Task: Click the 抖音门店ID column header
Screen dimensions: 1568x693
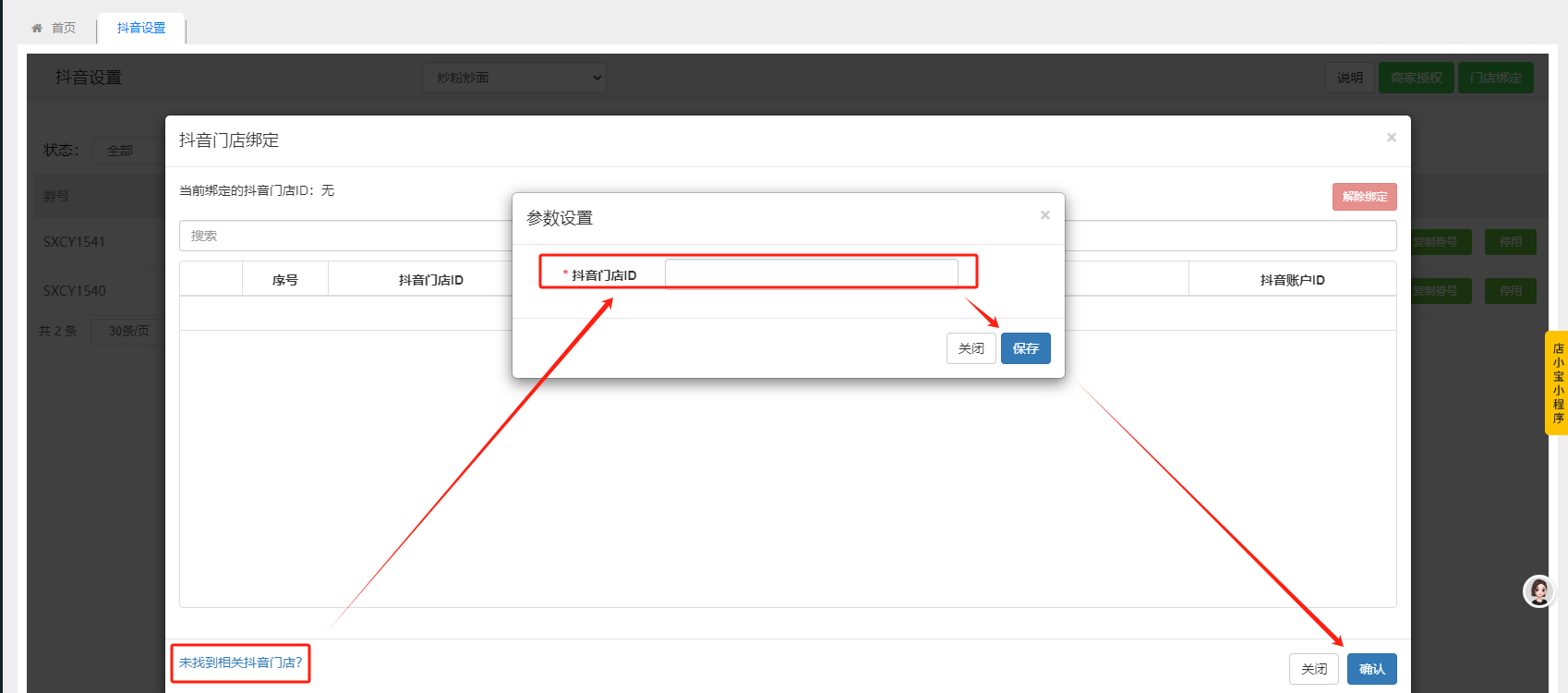Action: 430,280
